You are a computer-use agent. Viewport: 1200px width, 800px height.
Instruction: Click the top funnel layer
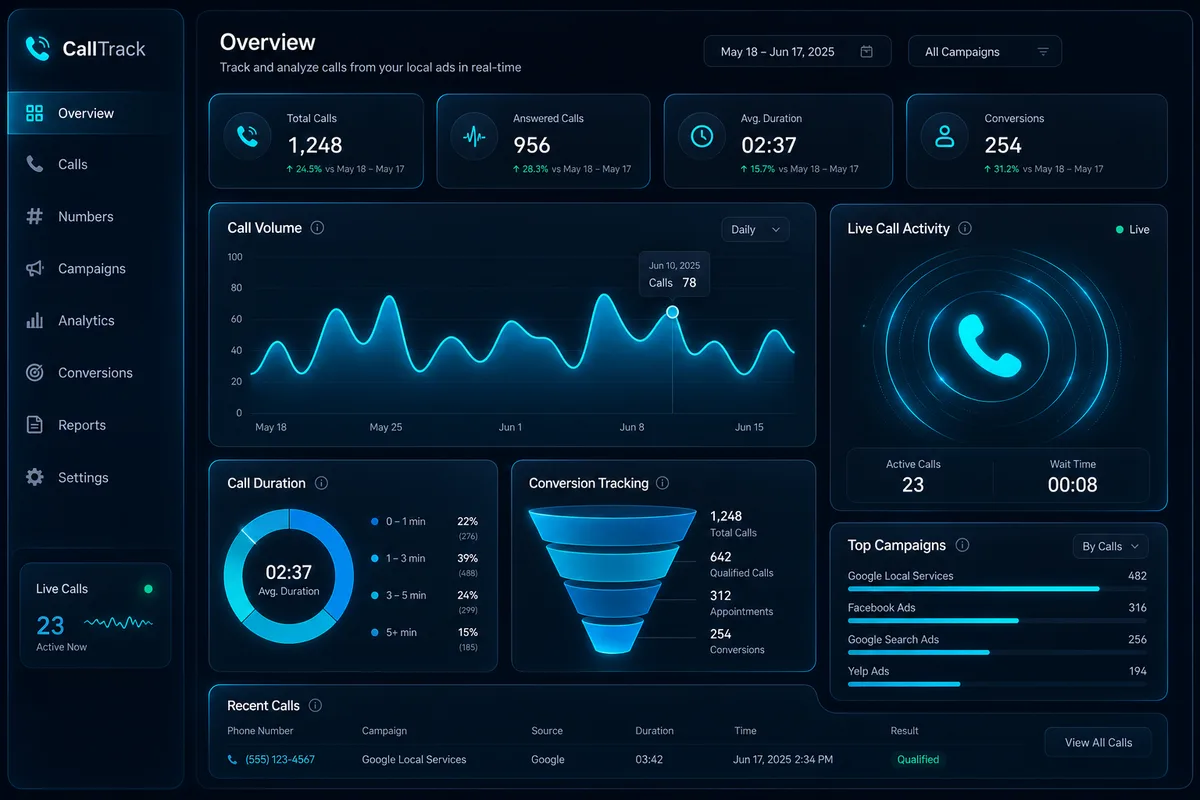pyautogui.click(x=612, y=524)
